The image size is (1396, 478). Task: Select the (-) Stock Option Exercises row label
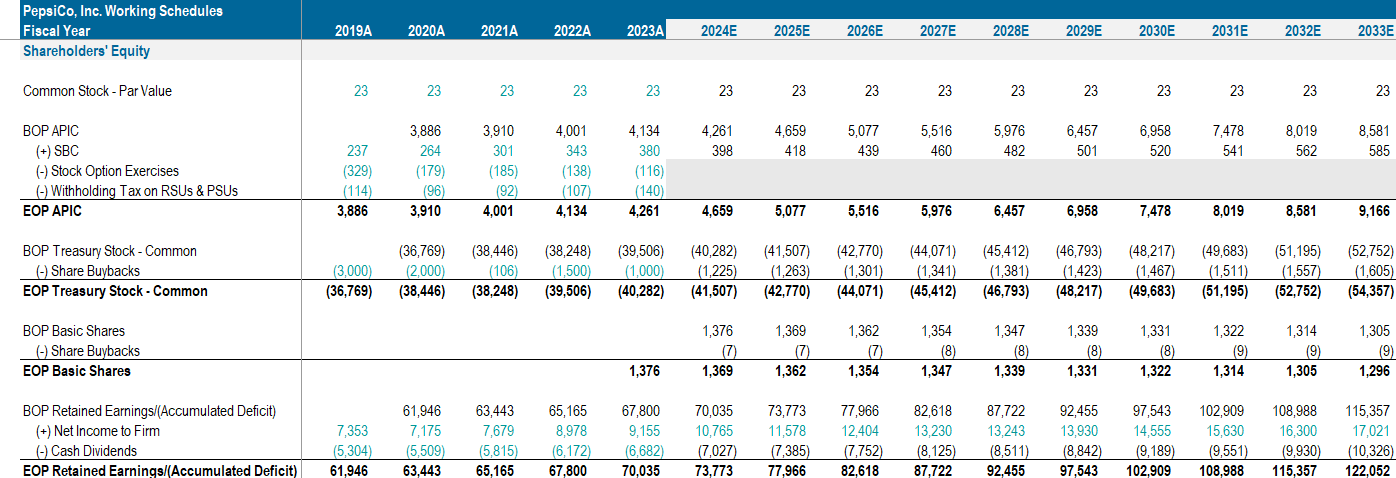[107, 171]
